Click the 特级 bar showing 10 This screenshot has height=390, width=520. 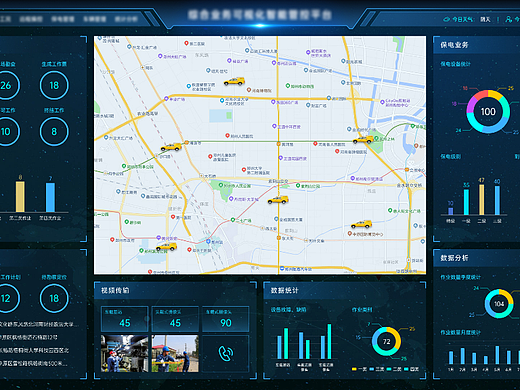451,211
